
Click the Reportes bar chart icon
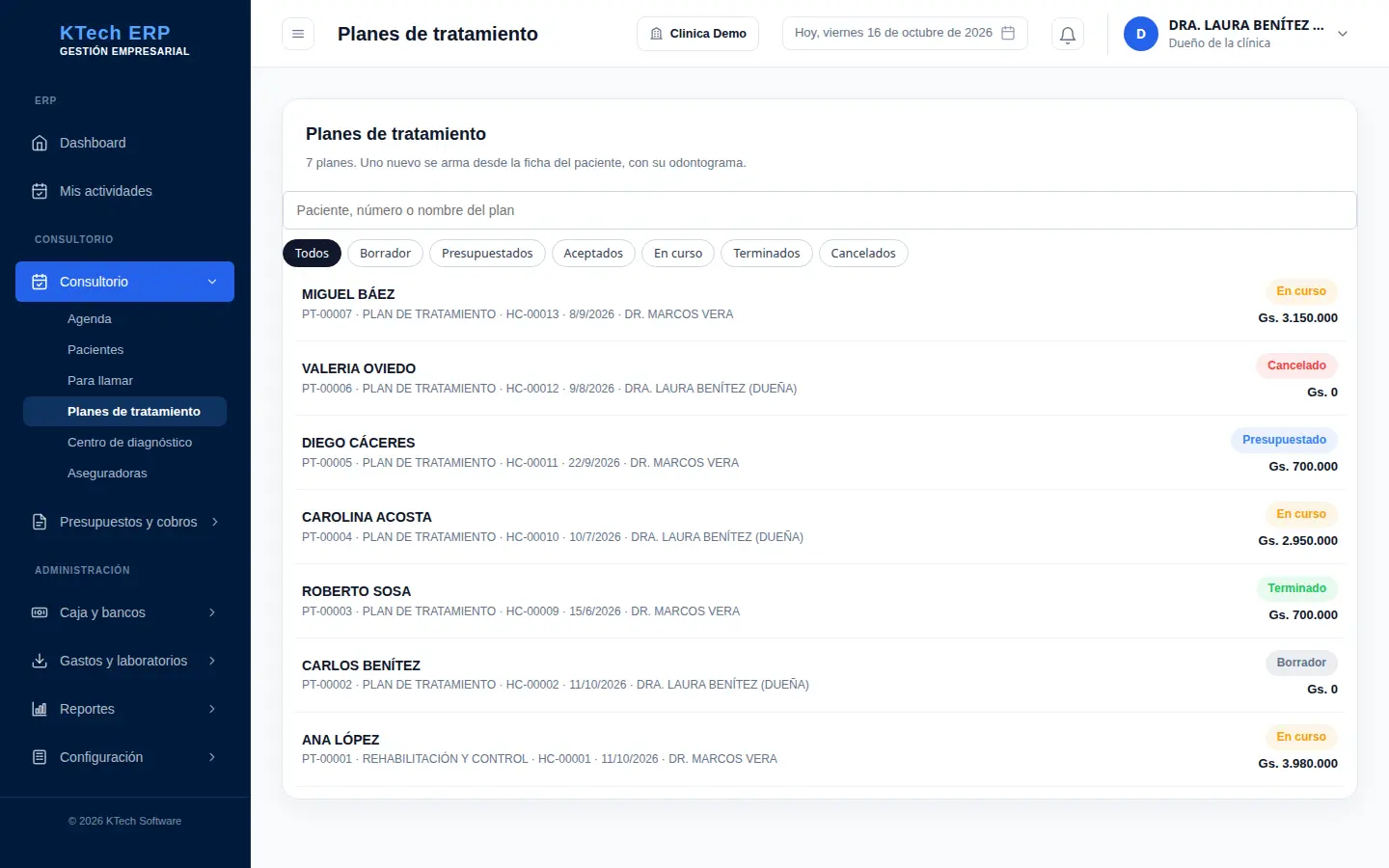tap(40, 709)
